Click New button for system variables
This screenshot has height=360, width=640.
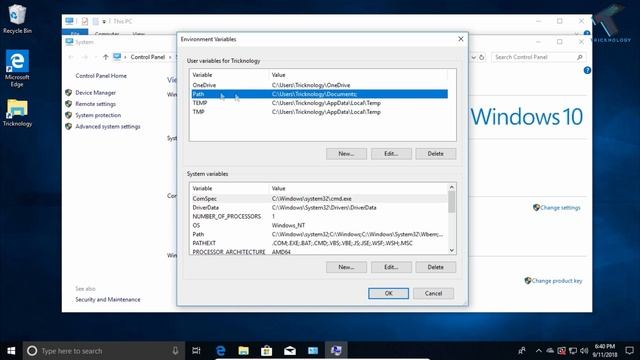(x=346, y=267)
